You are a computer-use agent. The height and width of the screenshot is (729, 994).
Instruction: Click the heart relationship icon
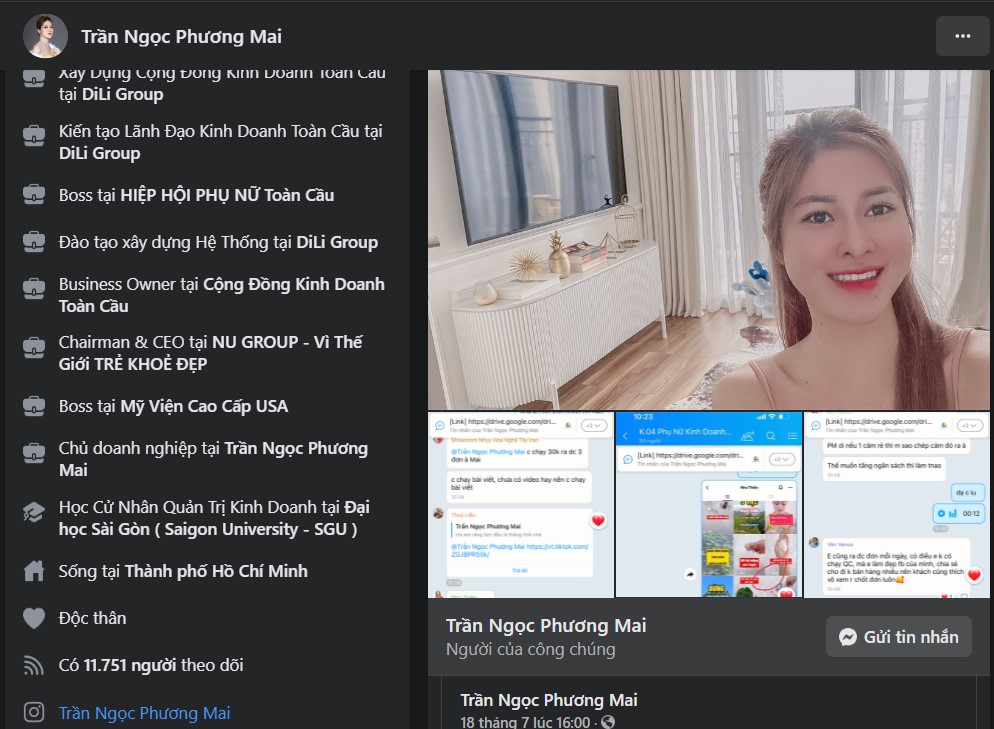(x=34, y=618)
